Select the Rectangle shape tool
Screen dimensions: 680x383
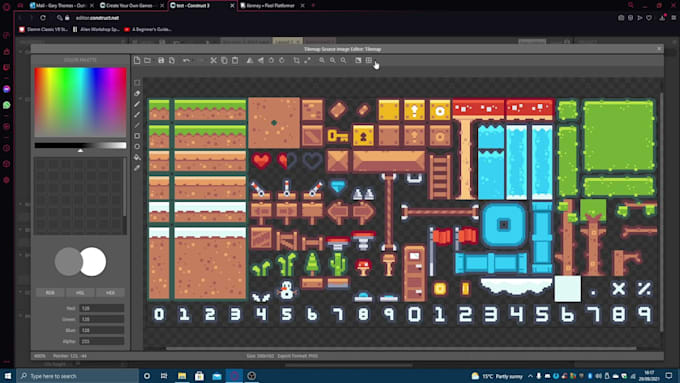[x=137, y=136]
